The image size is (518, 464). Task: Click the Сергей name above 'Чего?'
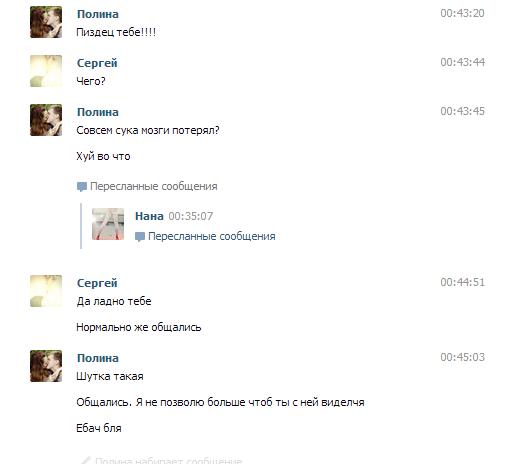pos(97,63)
